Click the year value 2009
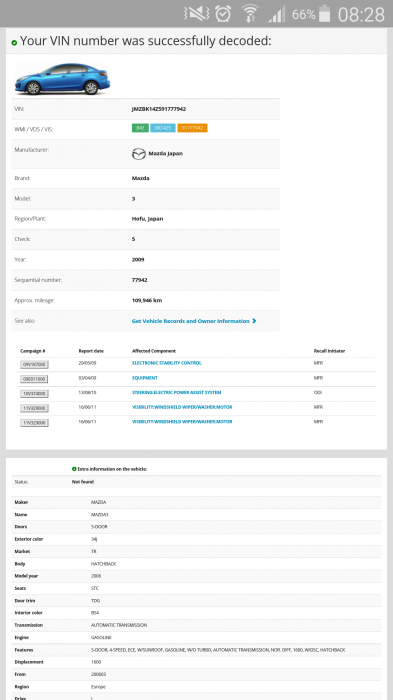The width and height of the screenshot is (393, 700). pyautogui.click(x=138, y=259)
